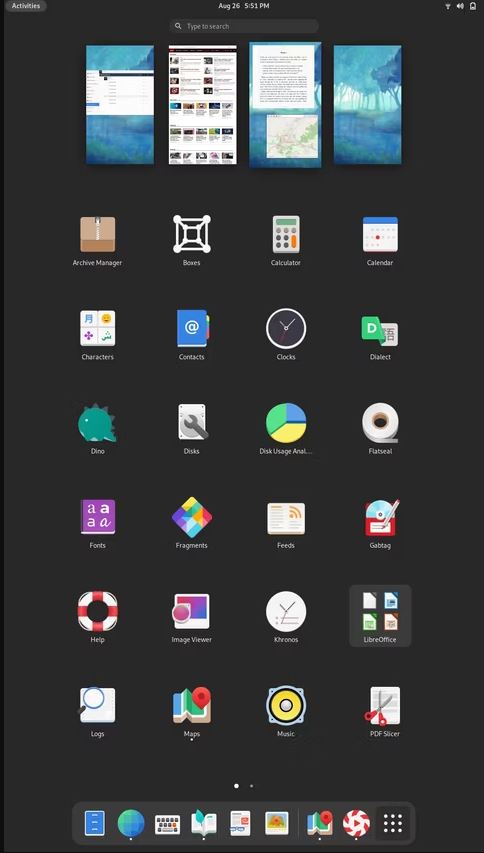
Task: Expand the LibreOffice app folder
Action: (x=380, y=616)
